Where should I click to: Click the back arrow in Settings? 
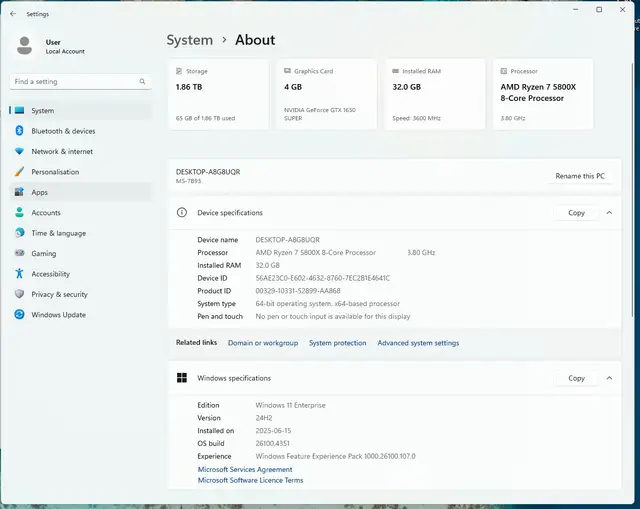[13, 14]
